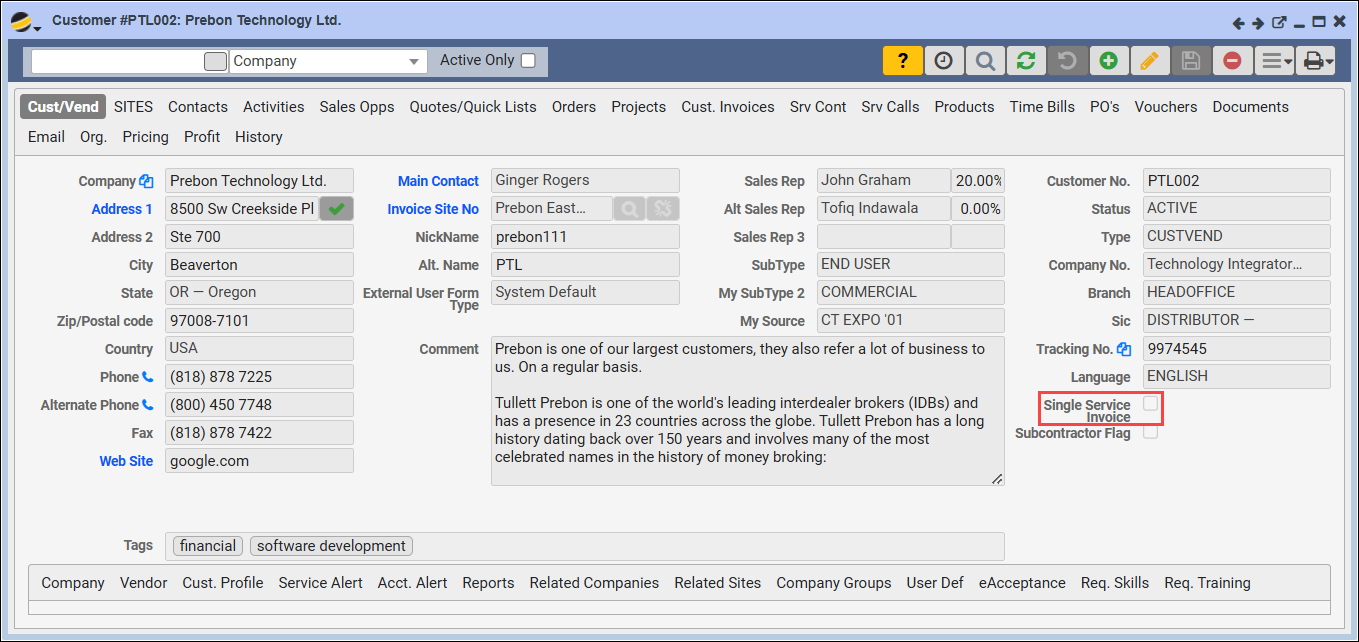
Task: Click the yellow help question mark button
Action: (902, 61)
